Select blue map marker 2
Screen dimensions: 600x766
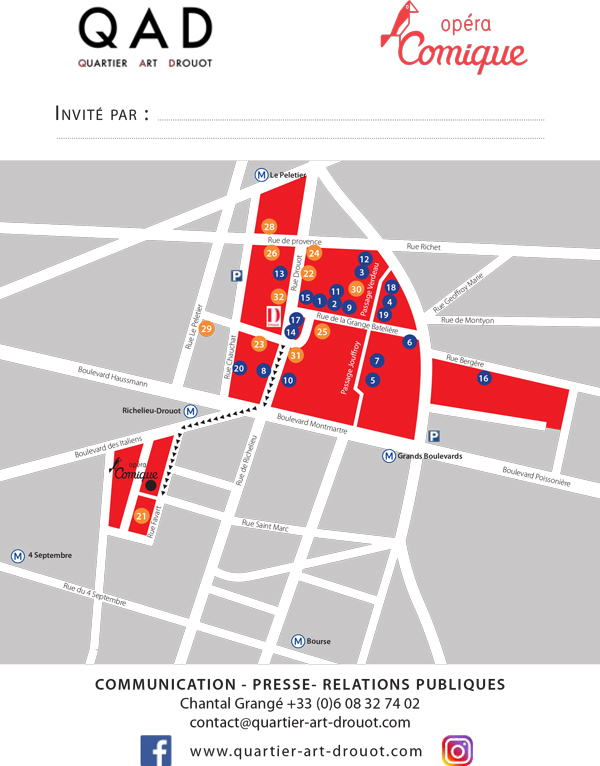[334, 304]
